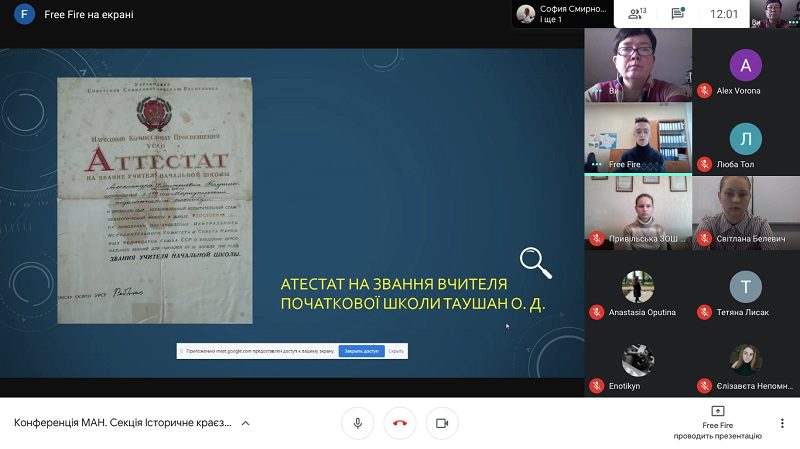Click the blue stop sharing access button
Image resolution: width=800 pixels, height=449 pixels.
[x=361, y=351]
